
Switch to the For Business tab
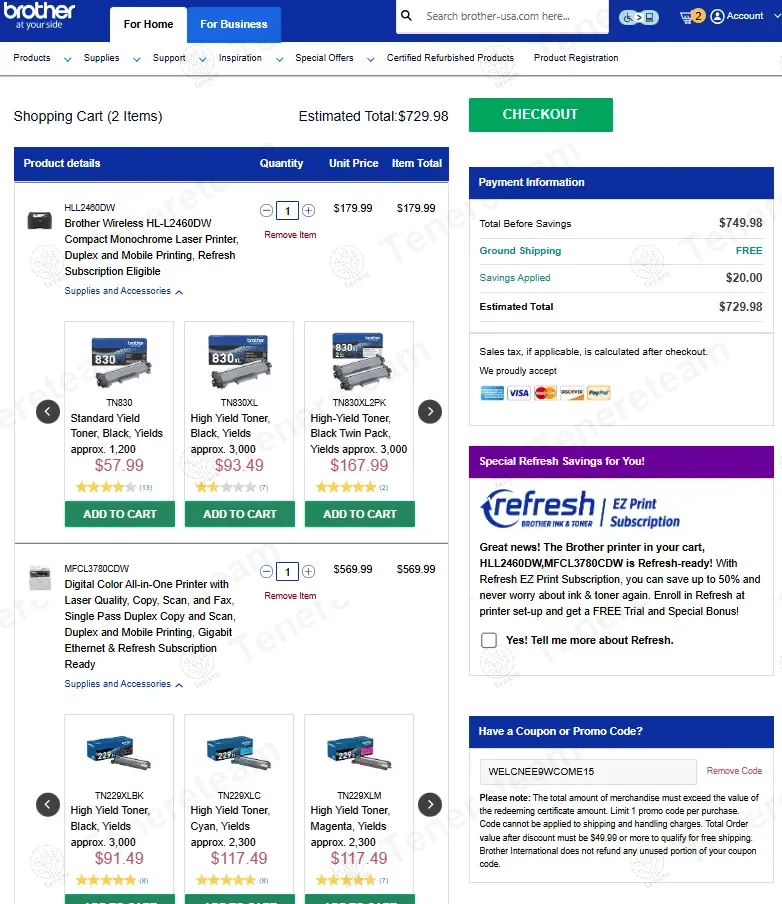point(234,24)
